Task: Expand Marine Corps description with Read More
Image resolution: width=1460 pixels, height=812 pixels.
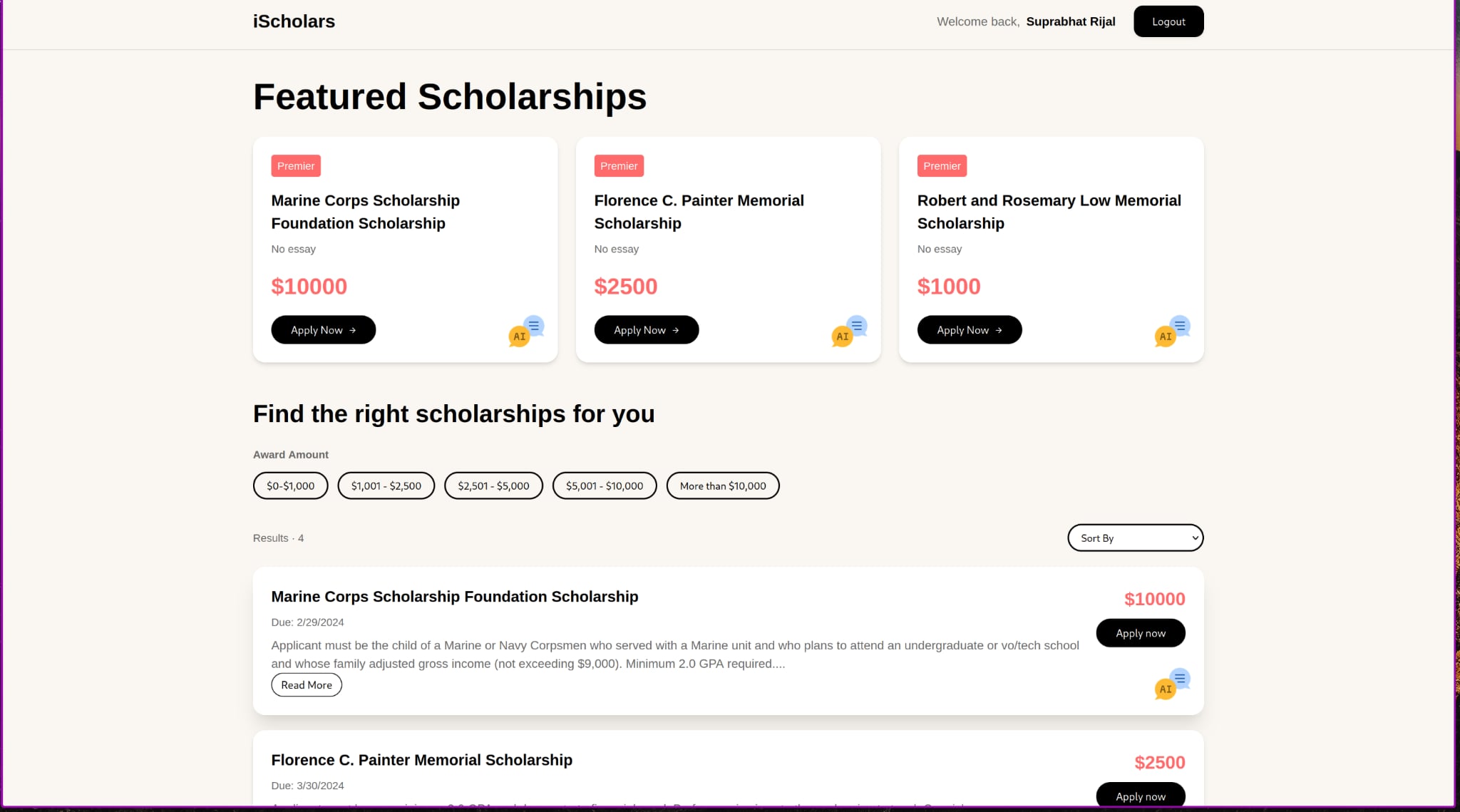Action: [x=307, y=685]
